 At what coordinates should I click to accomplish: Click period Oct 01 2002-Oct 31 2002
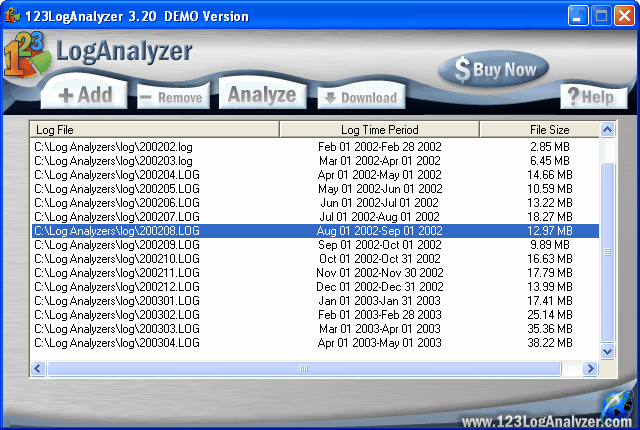380,259
